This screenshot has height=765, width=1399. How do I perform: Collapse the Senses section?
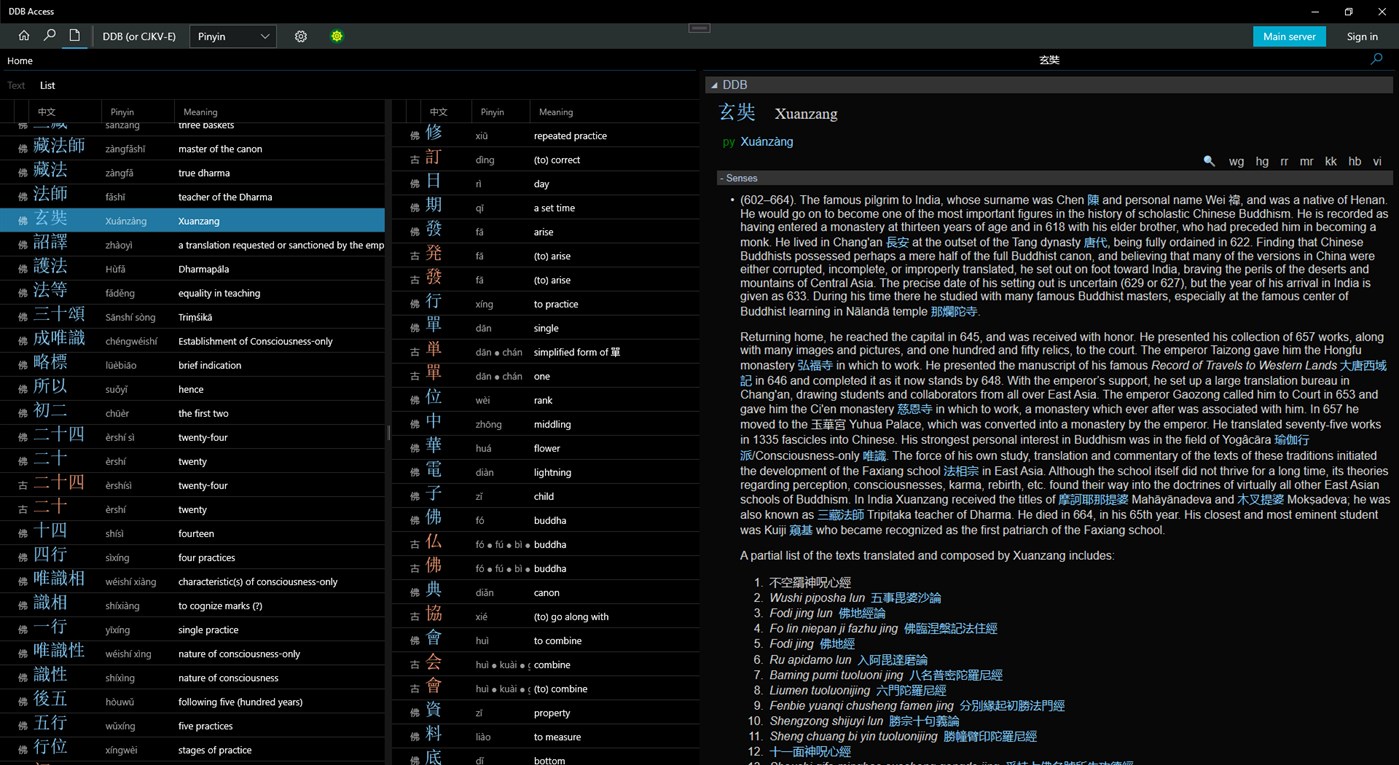click(x=722, y=178)
